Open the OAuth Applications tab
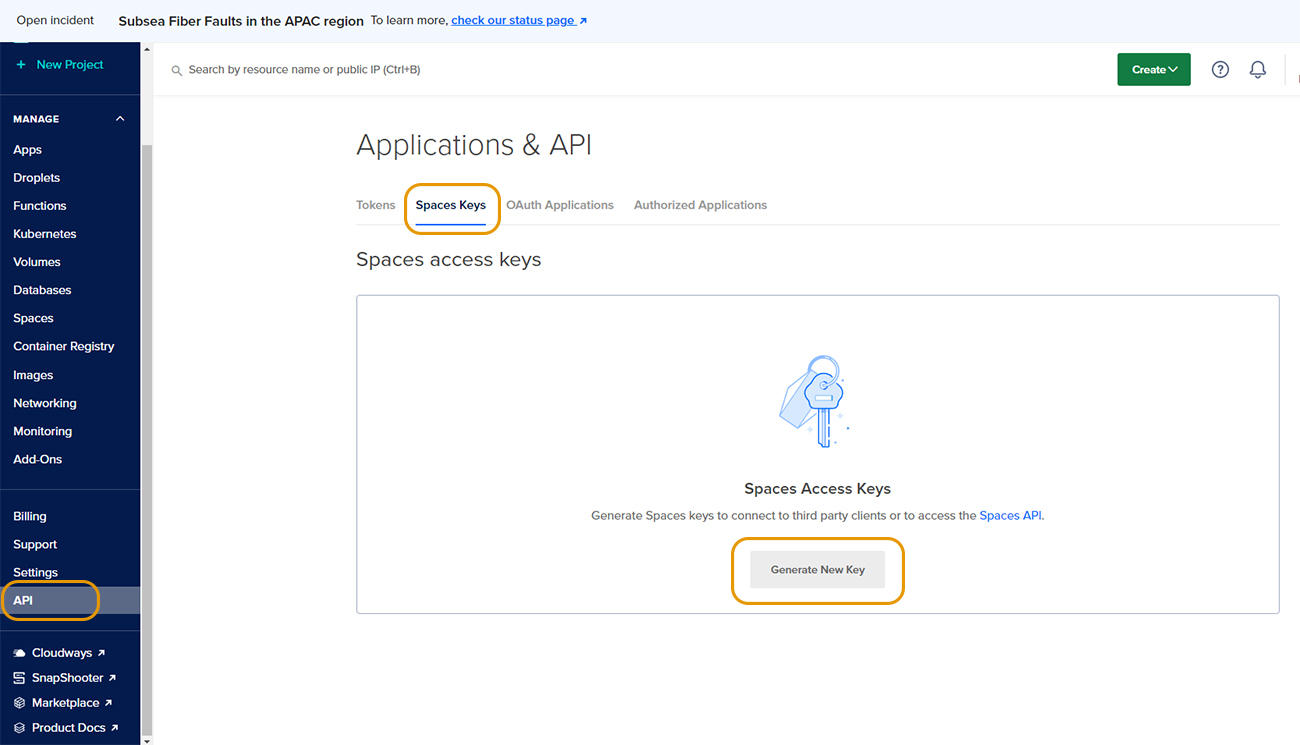This screenshot has width=1300, height=745. click(x=559, y=205)
